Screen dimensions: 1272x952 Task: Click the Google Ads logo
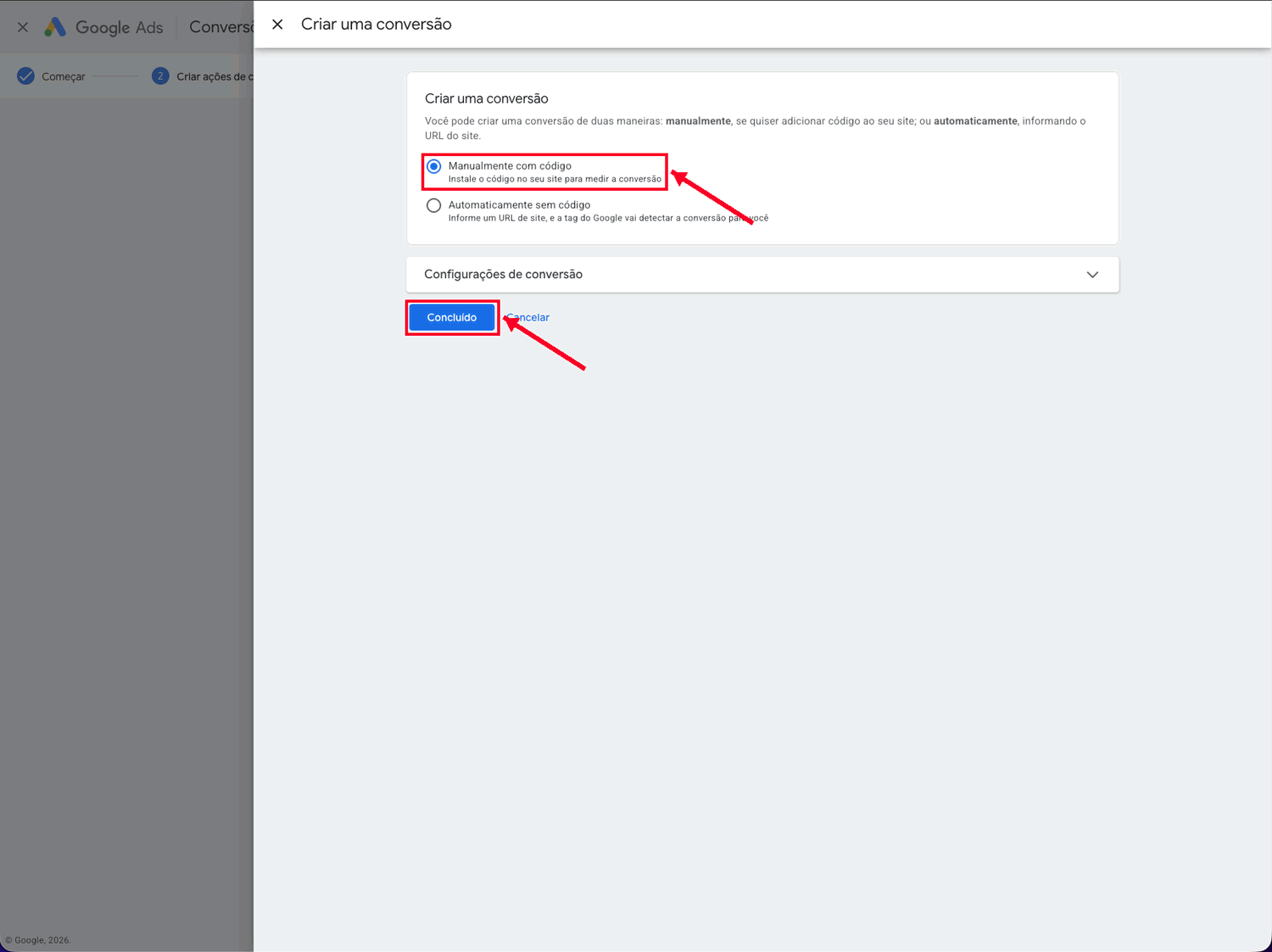tap(103, 27)
